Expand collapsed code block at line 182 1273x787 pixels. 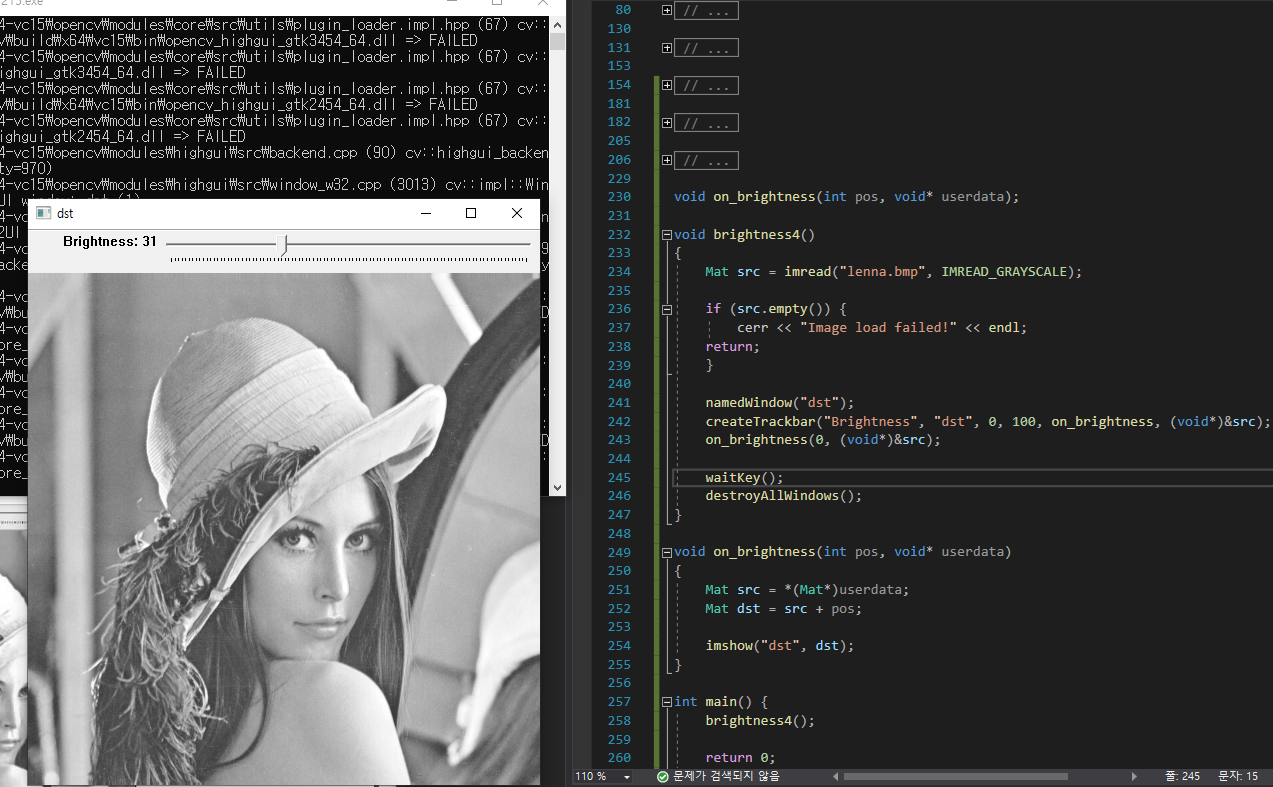pyautogui.click(x=667, y=123)
